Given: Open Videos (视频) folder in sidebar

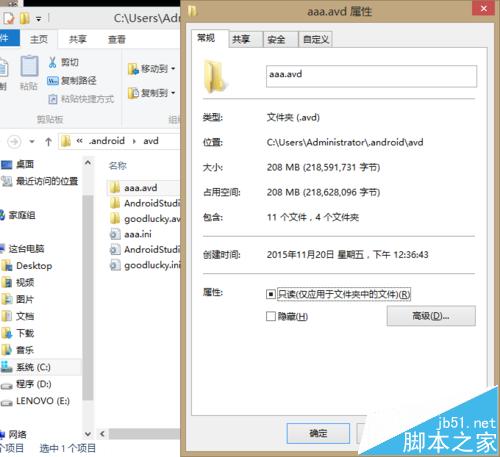Looking at the screenshot, I should click(x=18, y=283).
